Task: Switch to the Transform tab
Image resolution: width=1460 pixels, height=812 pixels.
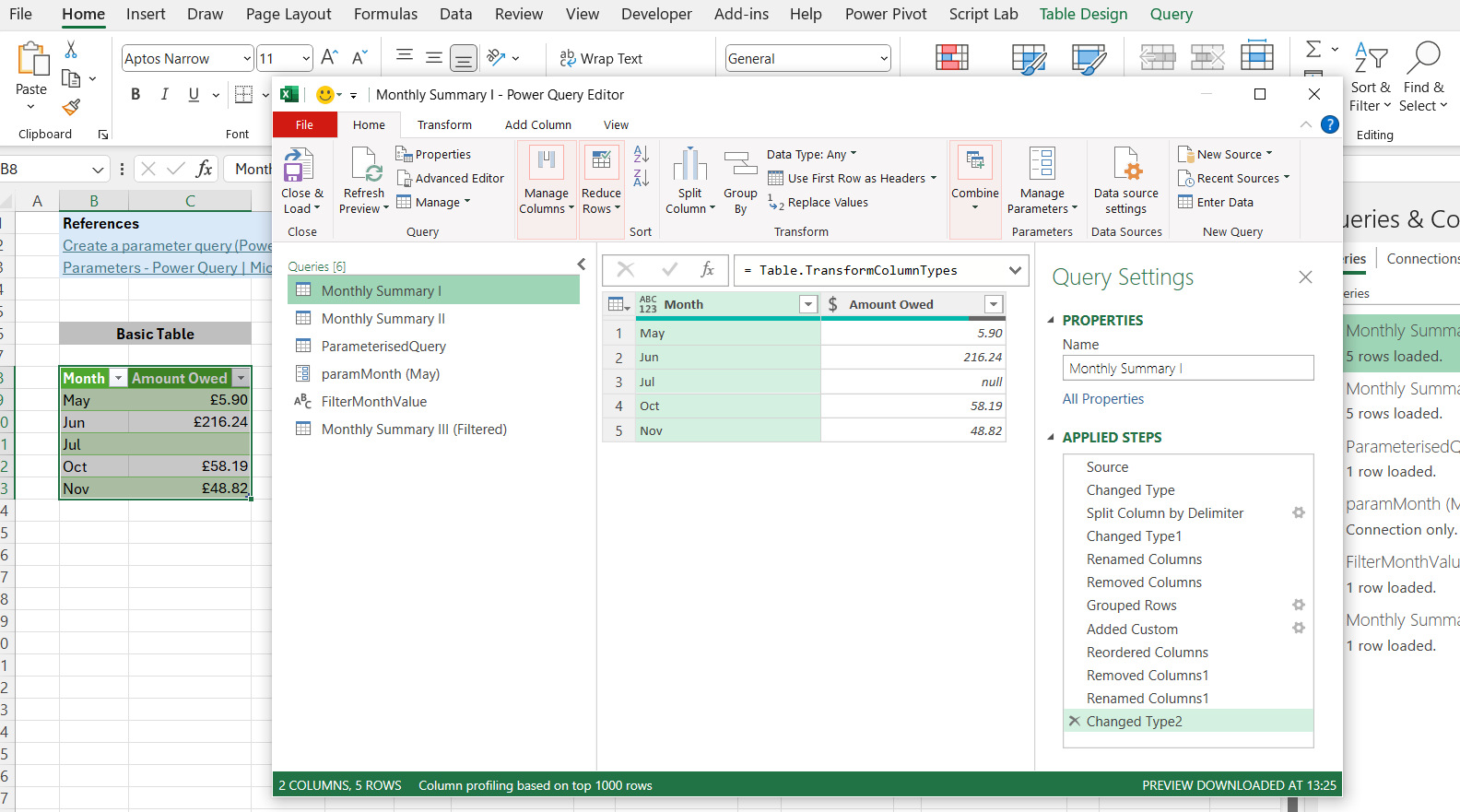Action: click(444, 124)
